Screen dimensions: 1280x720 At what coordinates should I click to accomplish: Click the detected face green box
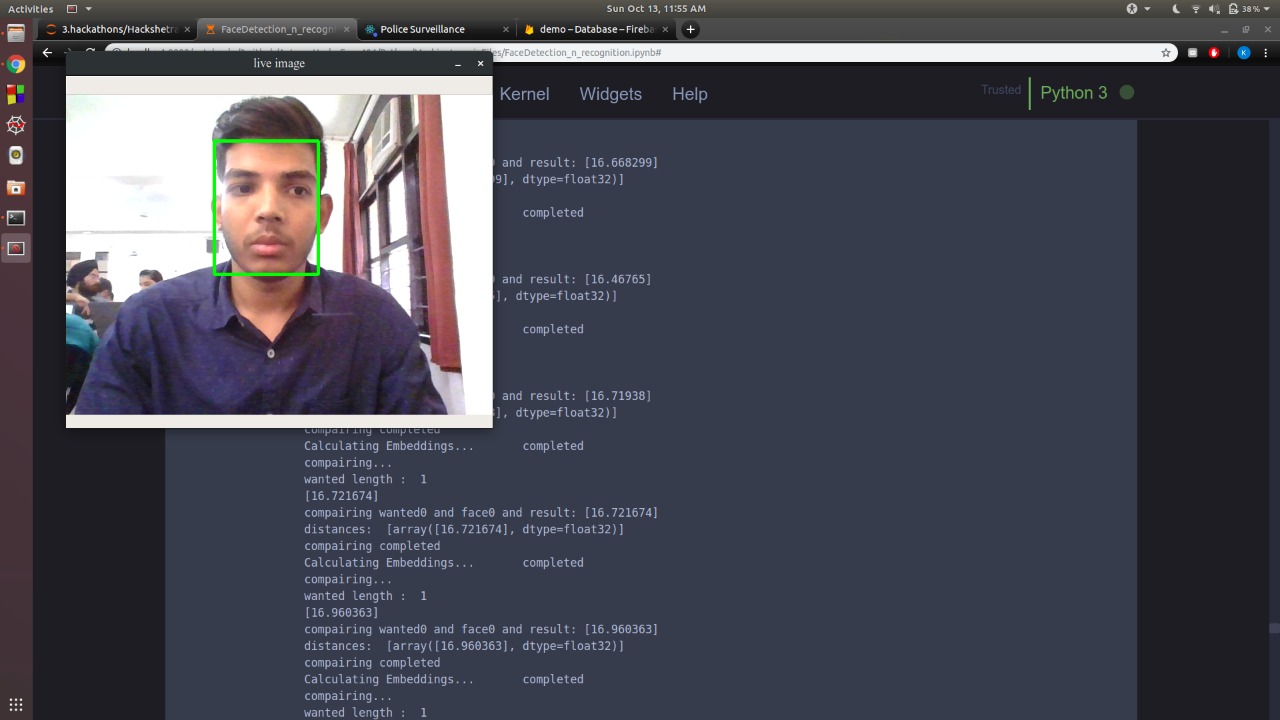pyautogui.click(x=267, y=207)
